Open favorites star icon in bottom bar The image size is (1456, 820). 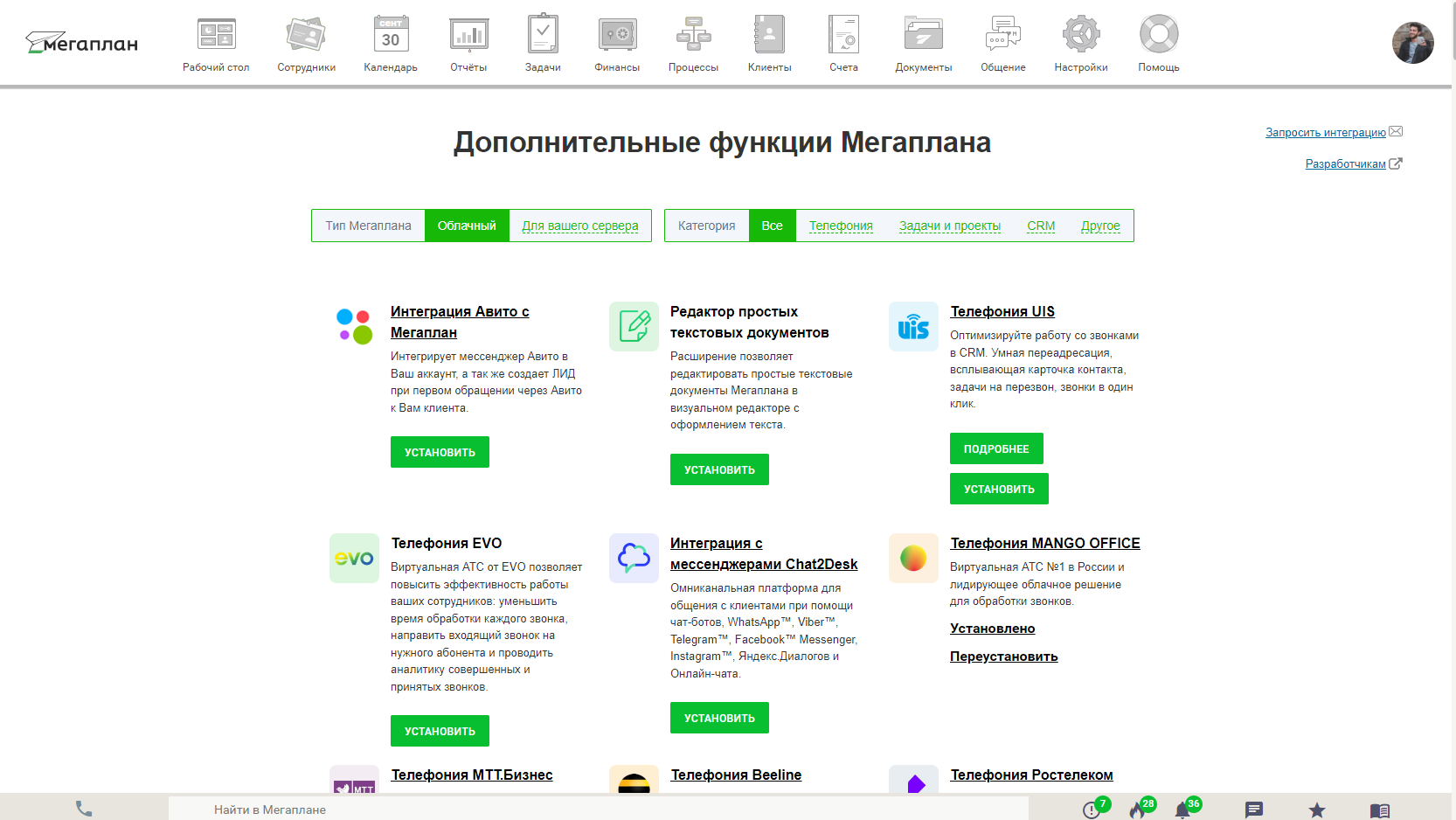point(1317,810)
